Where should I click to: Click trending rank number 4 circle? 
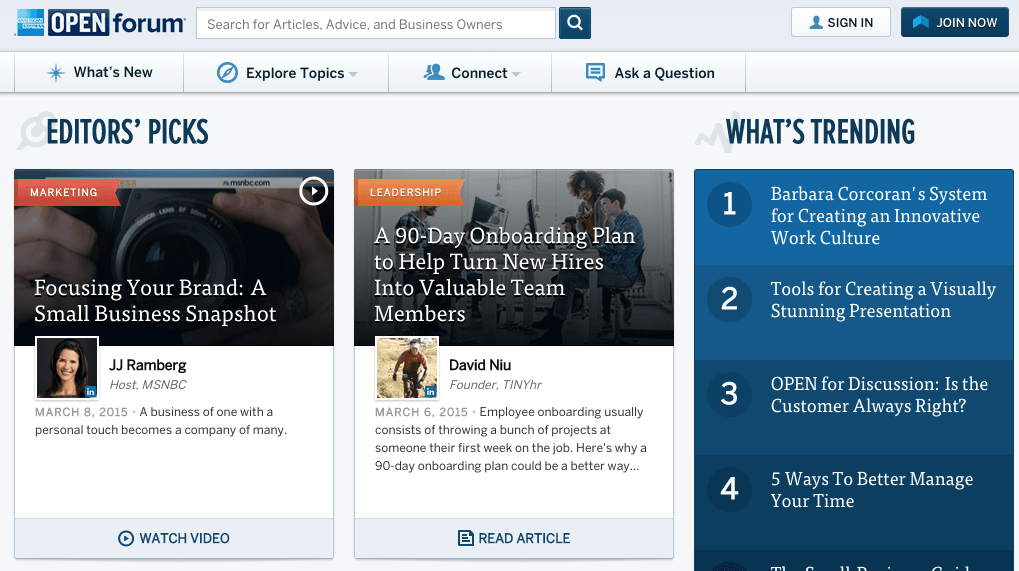point(729,489)
